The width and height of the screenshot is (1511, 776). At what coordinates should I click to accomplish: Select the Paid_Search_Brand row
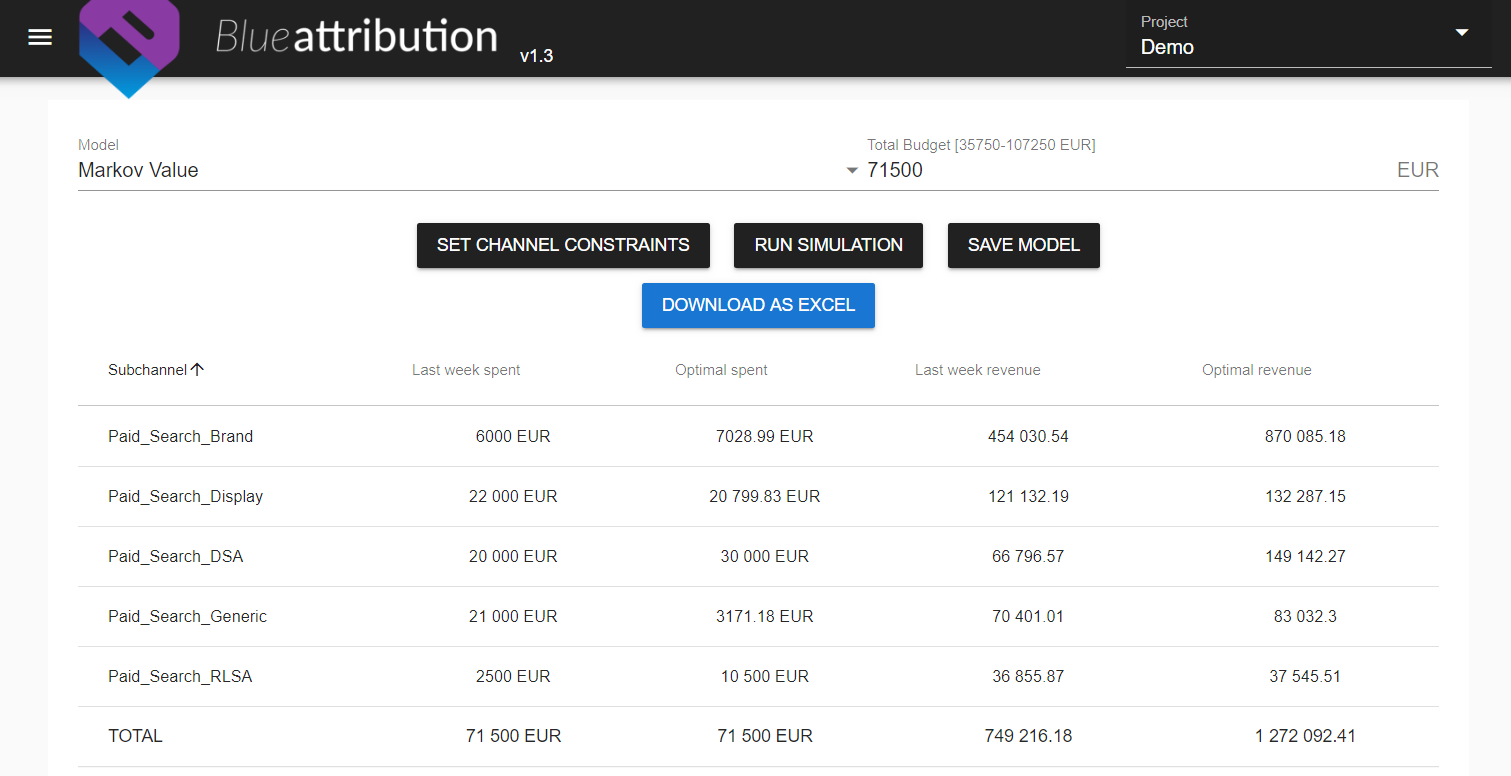181,436
